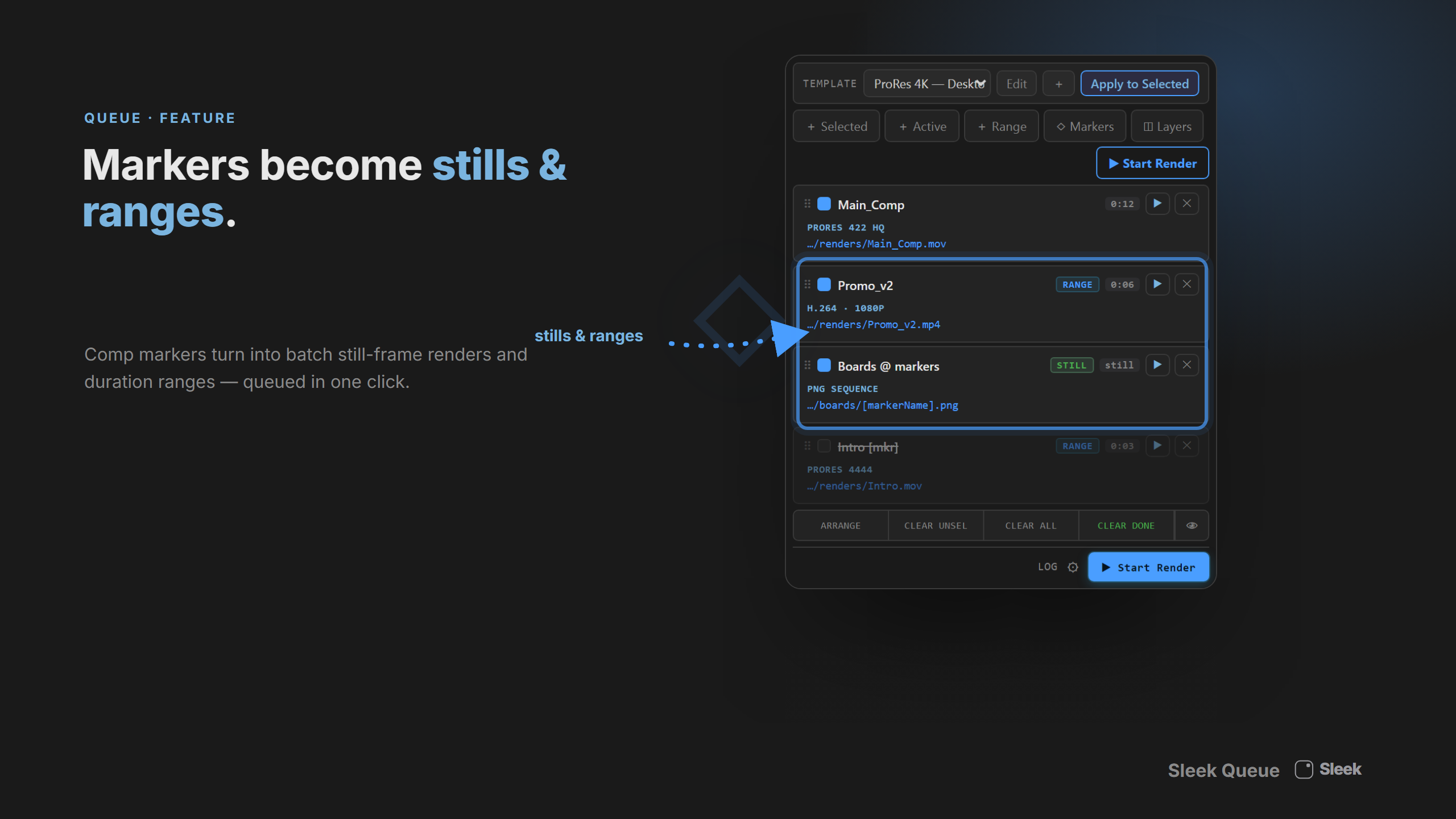Grab the Main_Comp drag handle
Viewport: 1456px width, 819px height.
tap(807, 204)
